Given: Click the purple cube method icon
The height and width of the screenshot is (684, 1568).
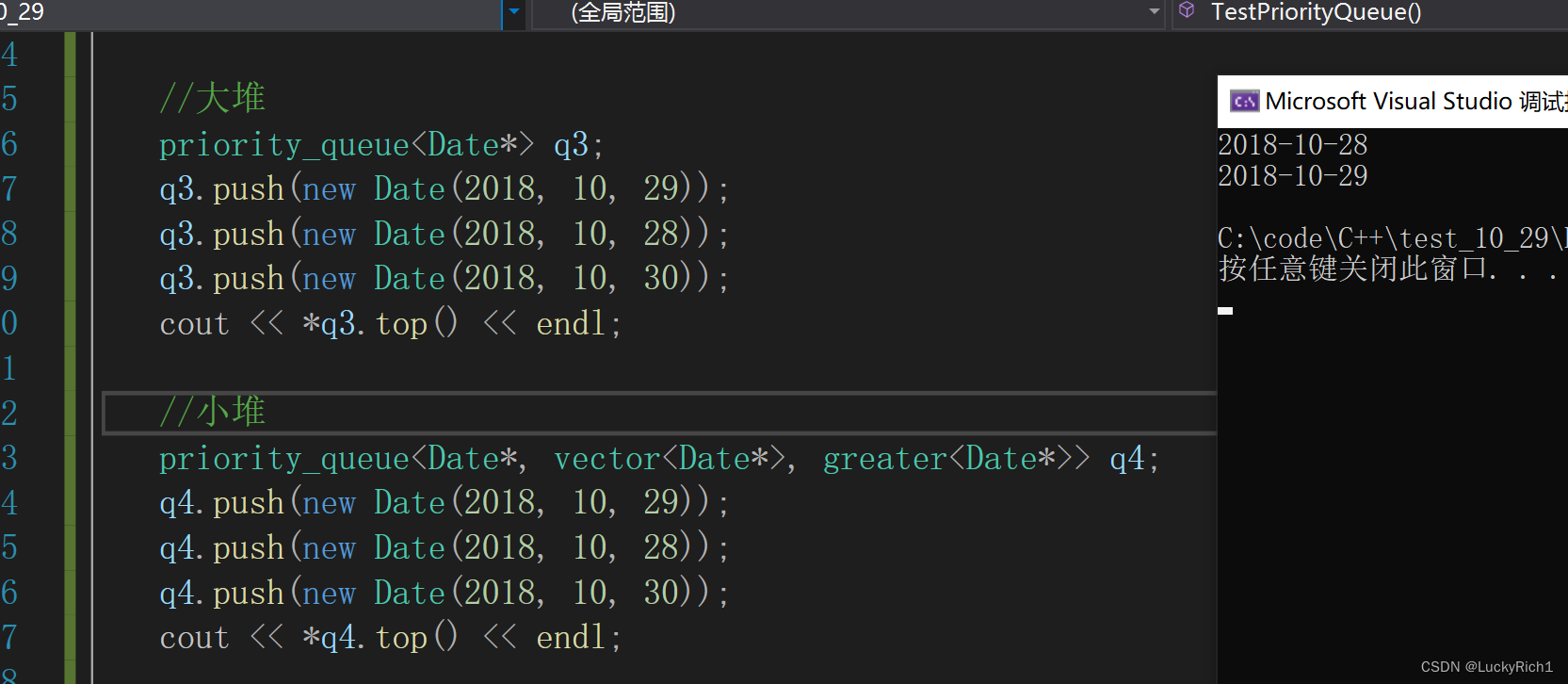Looking at the screenshot, I should (x=1187, y=11).
